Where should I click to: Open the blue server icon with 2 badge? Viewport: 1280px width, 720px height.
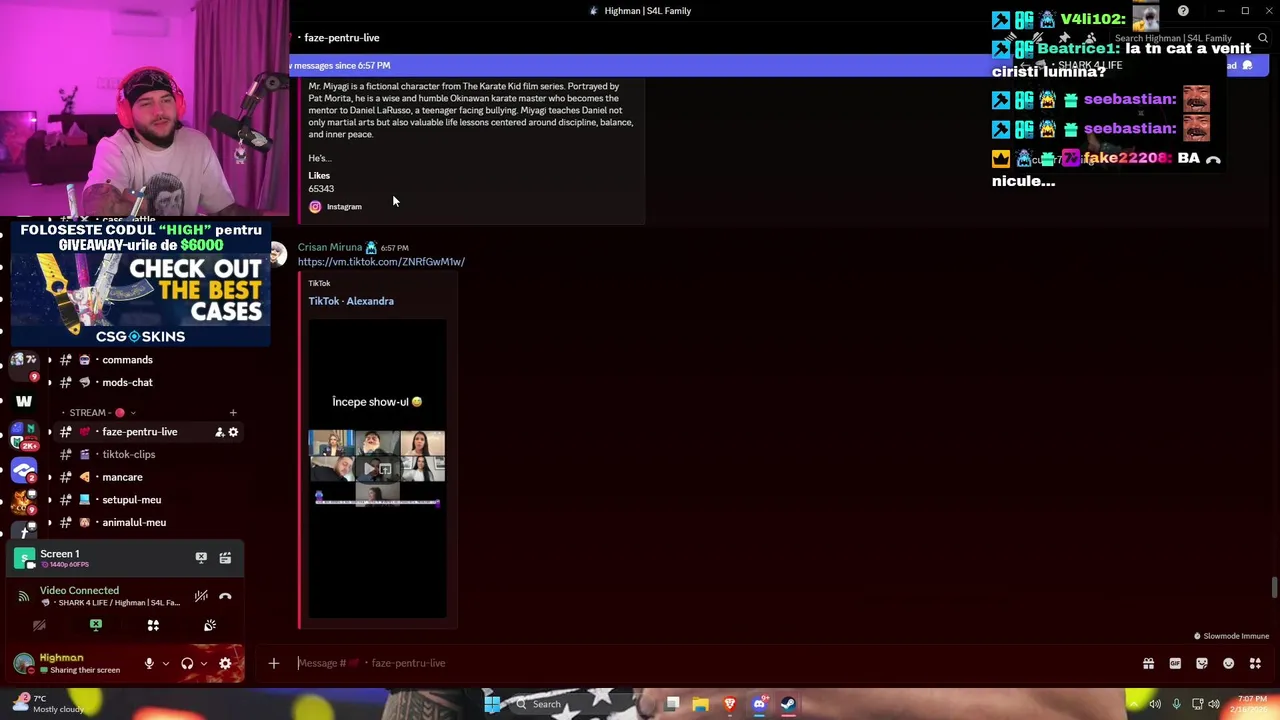tap(24, 470)
